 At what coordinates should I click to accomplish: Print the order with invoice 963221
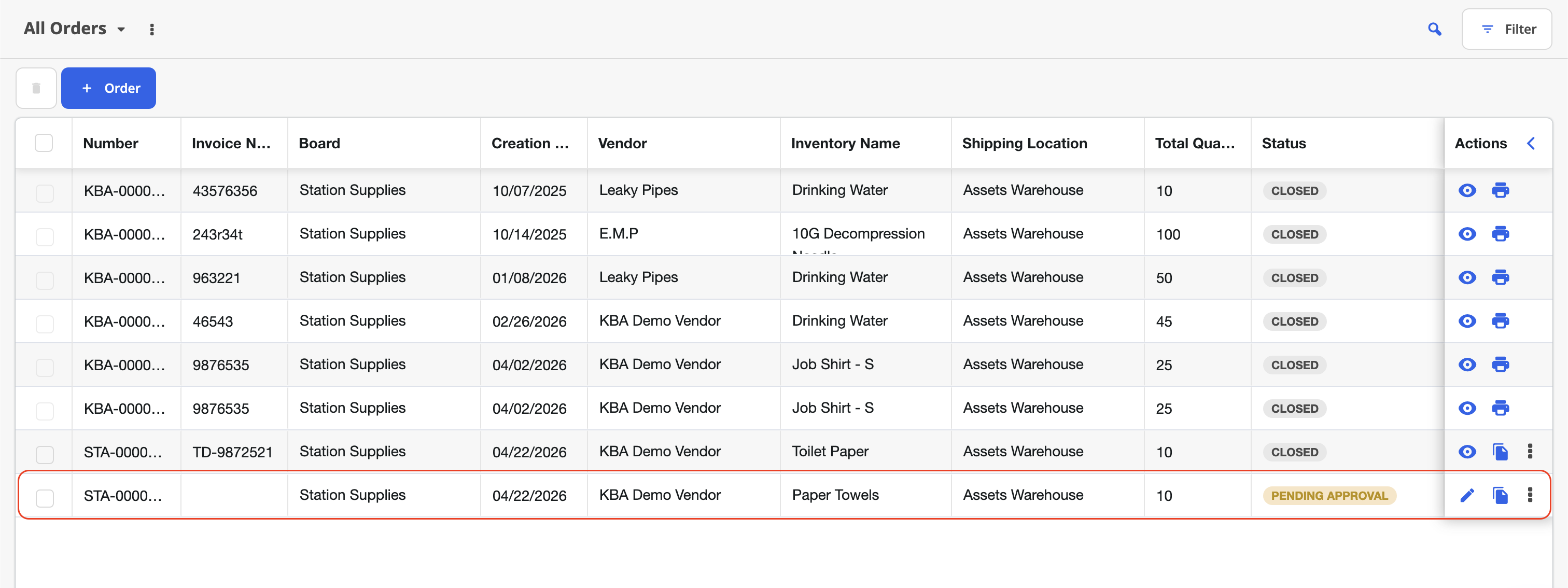coord(1500,277)
